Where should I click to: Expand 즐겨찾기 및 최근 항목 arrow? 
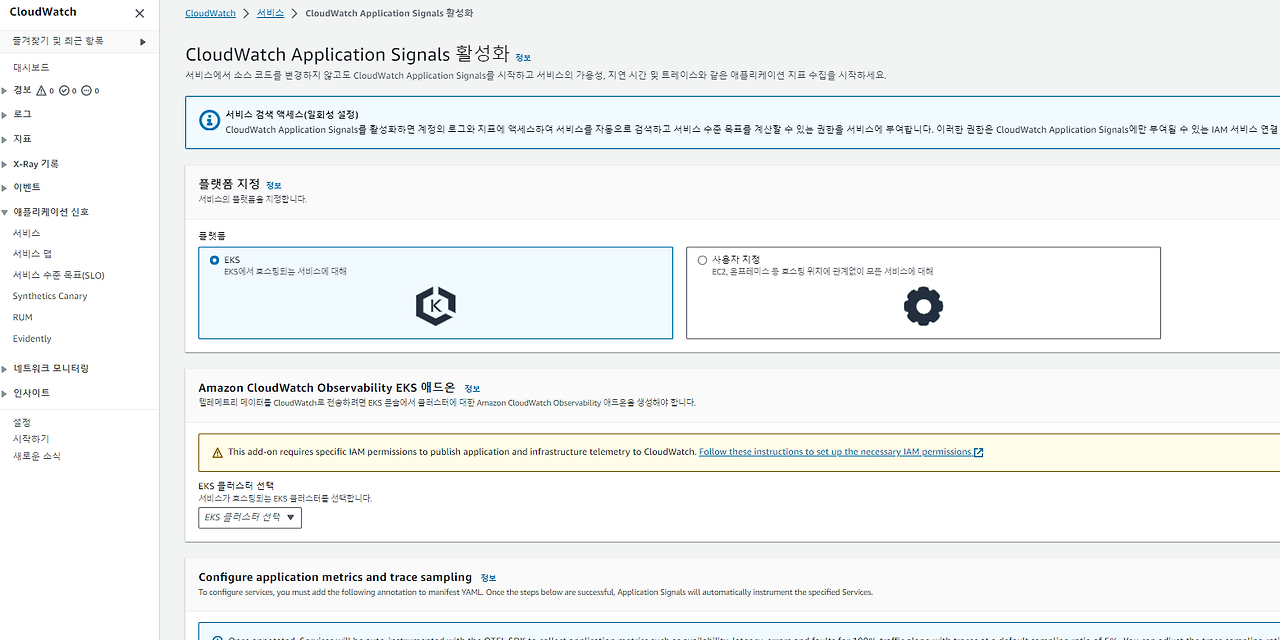tap(143, 41)
